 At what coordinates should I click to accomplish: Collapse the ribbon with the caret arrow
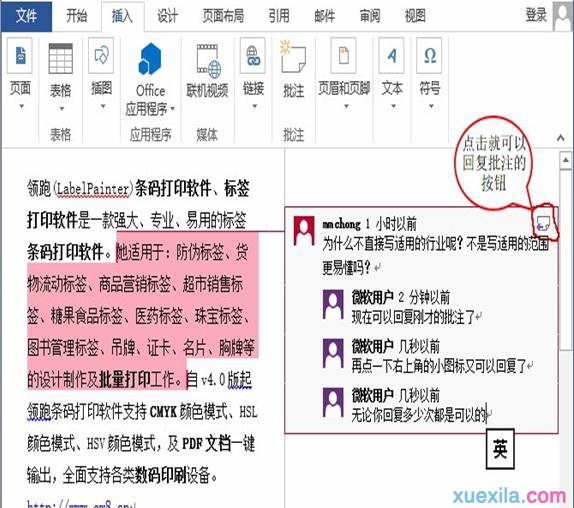pyautogui.click(x=560, y=138)
